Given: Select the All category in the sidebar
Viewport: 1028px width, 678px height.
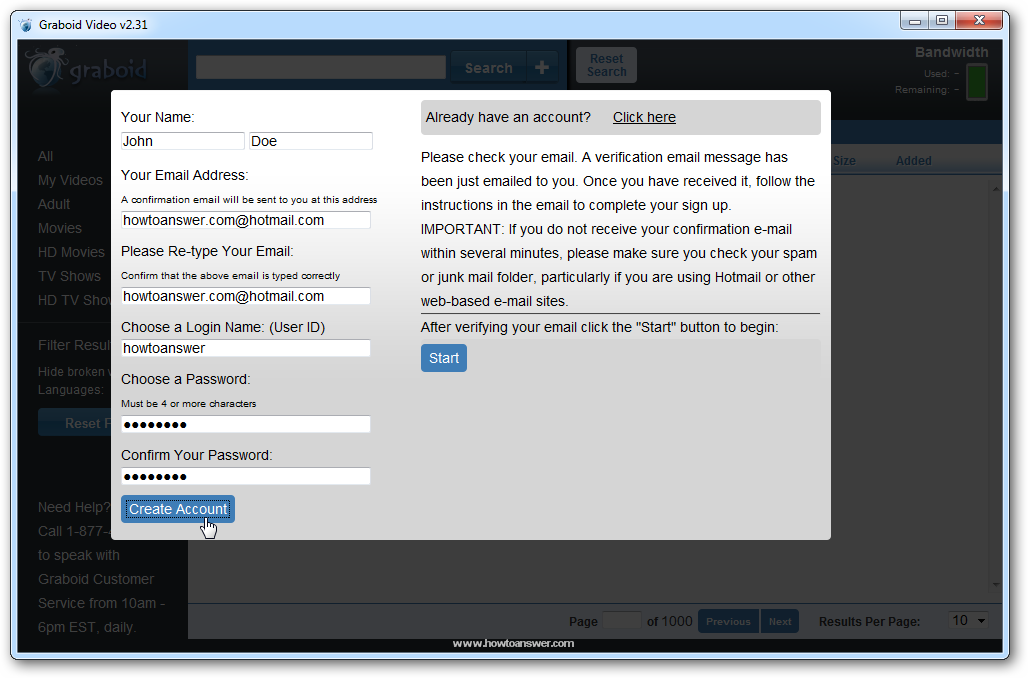Looking at the screenshot, I should (45, 156).
